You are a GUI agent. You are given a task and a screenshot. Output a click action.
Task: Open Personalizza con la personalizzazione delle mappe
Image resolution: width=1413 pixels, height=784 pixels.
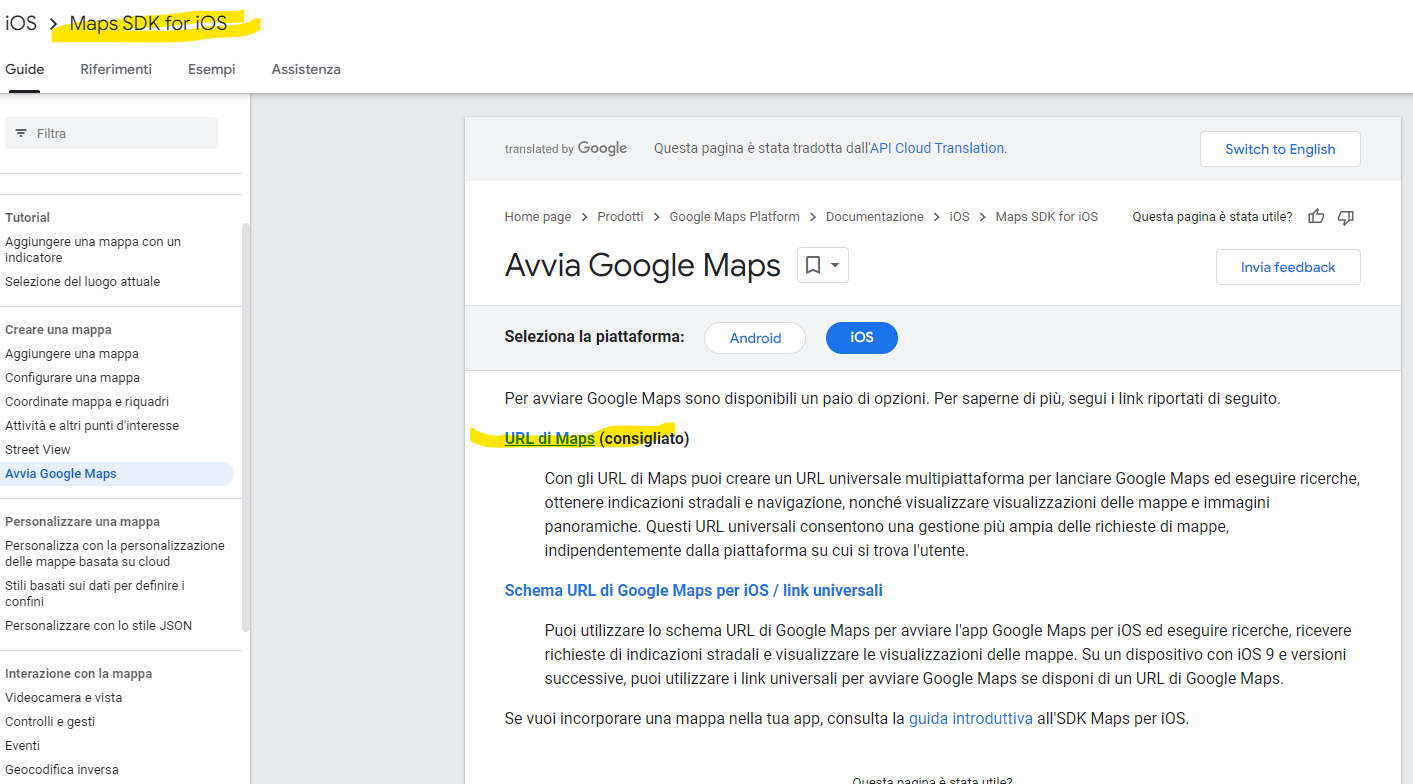pos(115,554)
